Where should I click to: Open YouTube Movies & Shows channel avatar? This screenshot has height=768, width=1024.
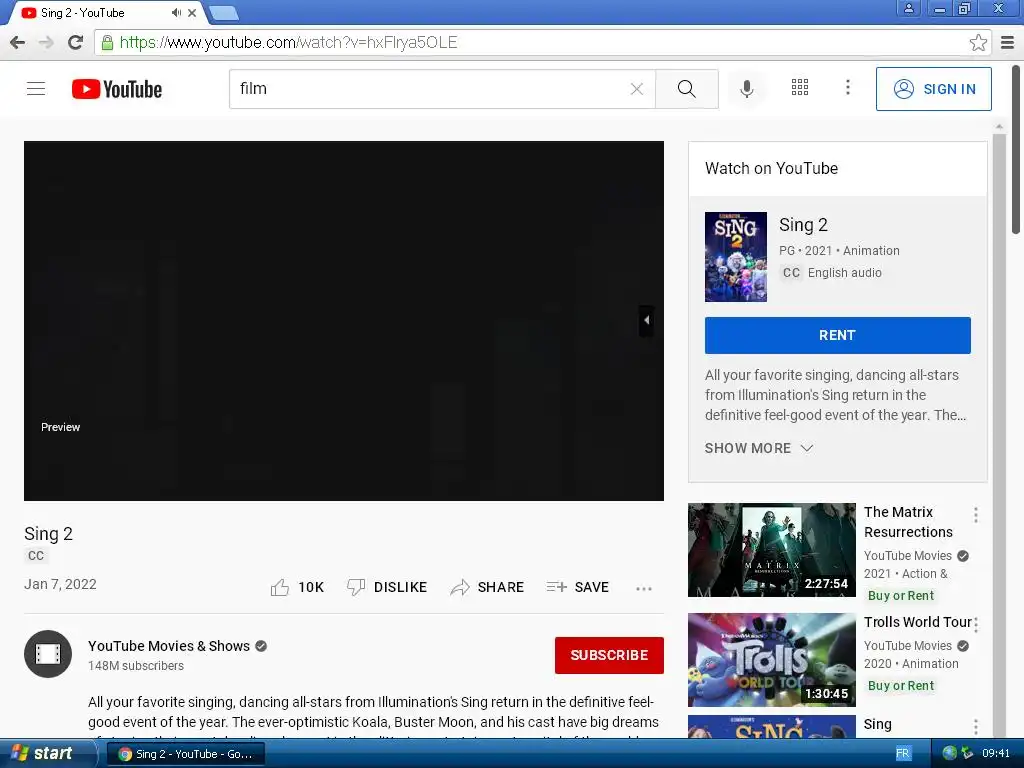pyautogui.click(x=48, y=654)
